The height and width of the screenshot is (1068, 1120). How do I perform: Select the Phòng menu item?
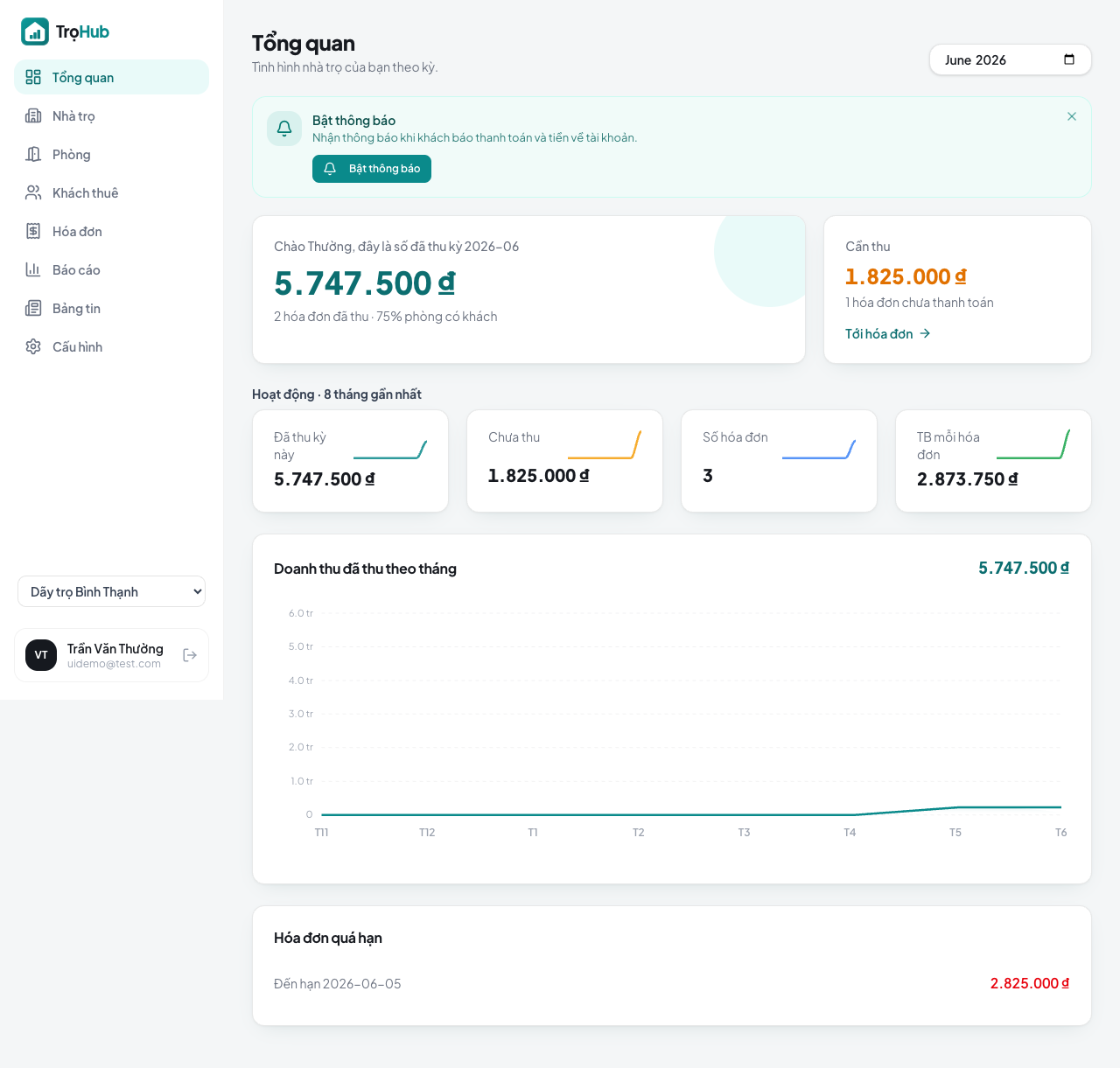[x=112, y=154]
